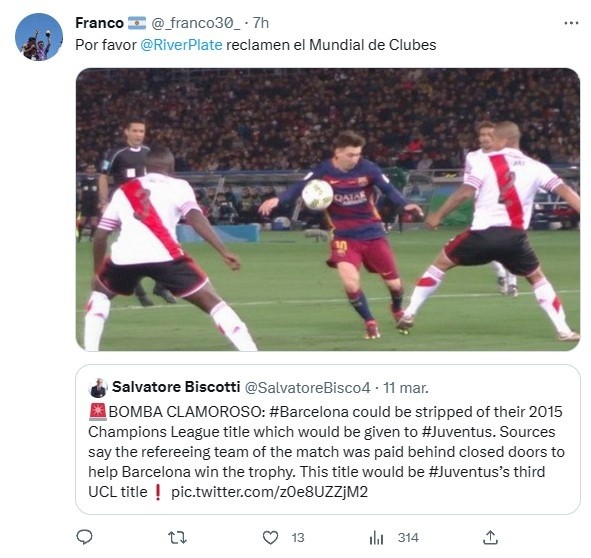Click the @RiverPlate mention link
The height and width of the screenshot is (558, 591).
pos(181,45)
